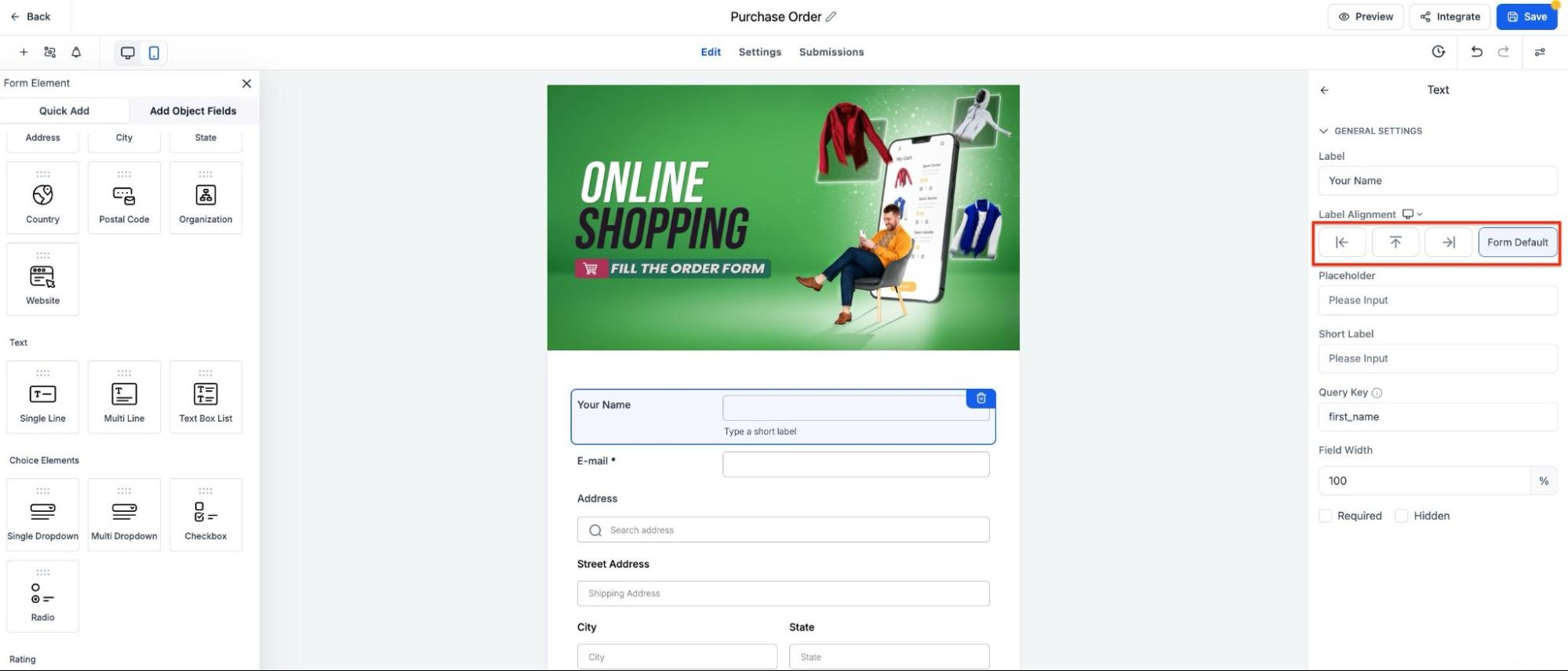Click the undo arrow
The height and width of the screenshot is (671, 1568).
(x=1476, y=52)
